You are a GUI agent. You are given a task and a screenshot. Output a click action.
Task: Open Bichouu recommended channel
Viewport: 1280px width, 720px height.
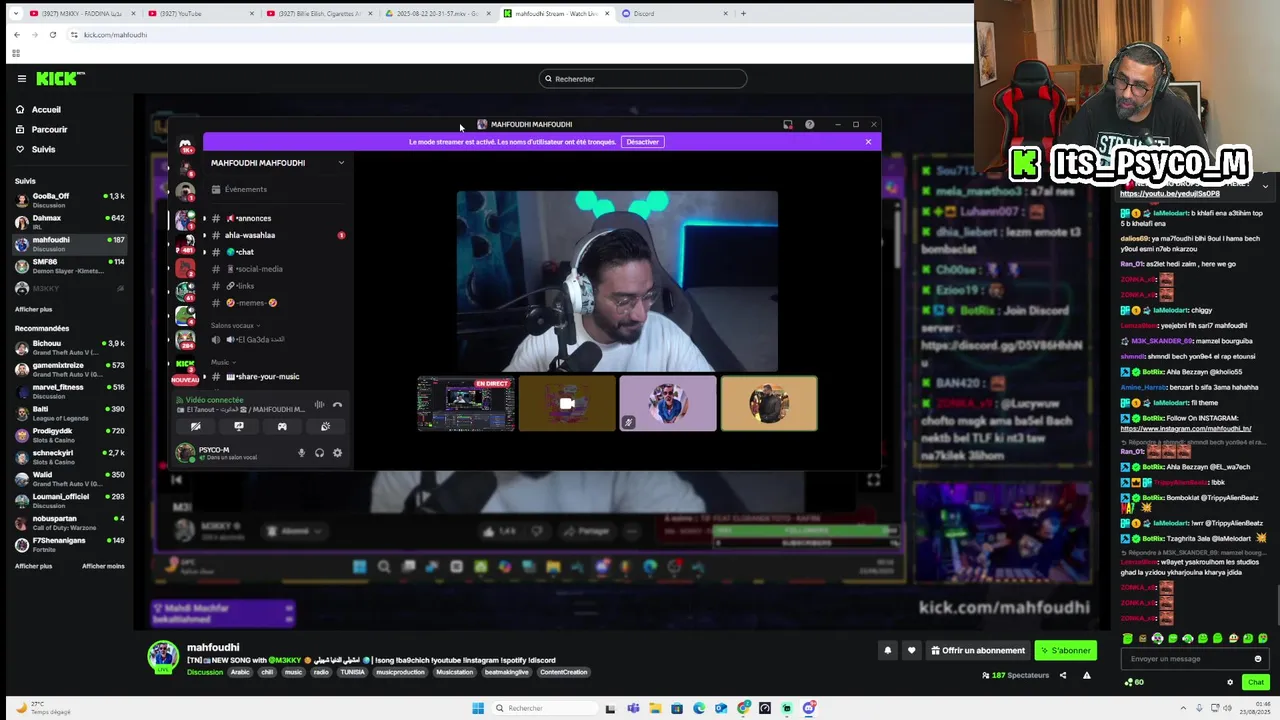pyautogui.click(x=70, y=347)
